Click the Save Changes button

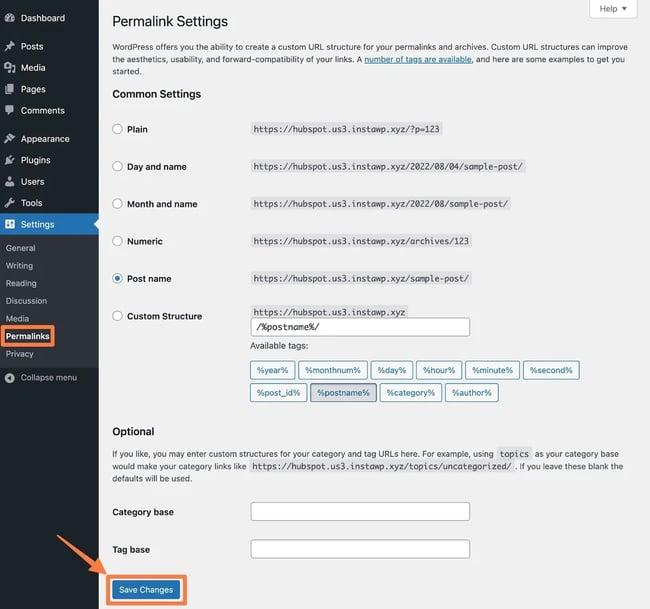[146, 590]
